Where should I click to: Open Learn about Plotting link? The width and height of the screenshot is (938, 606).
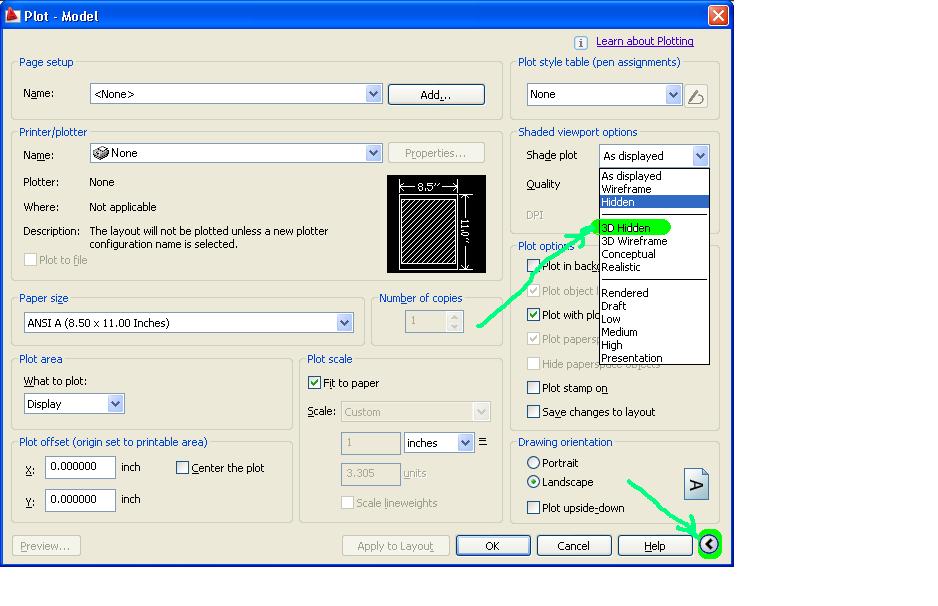(x=645, y=41)
